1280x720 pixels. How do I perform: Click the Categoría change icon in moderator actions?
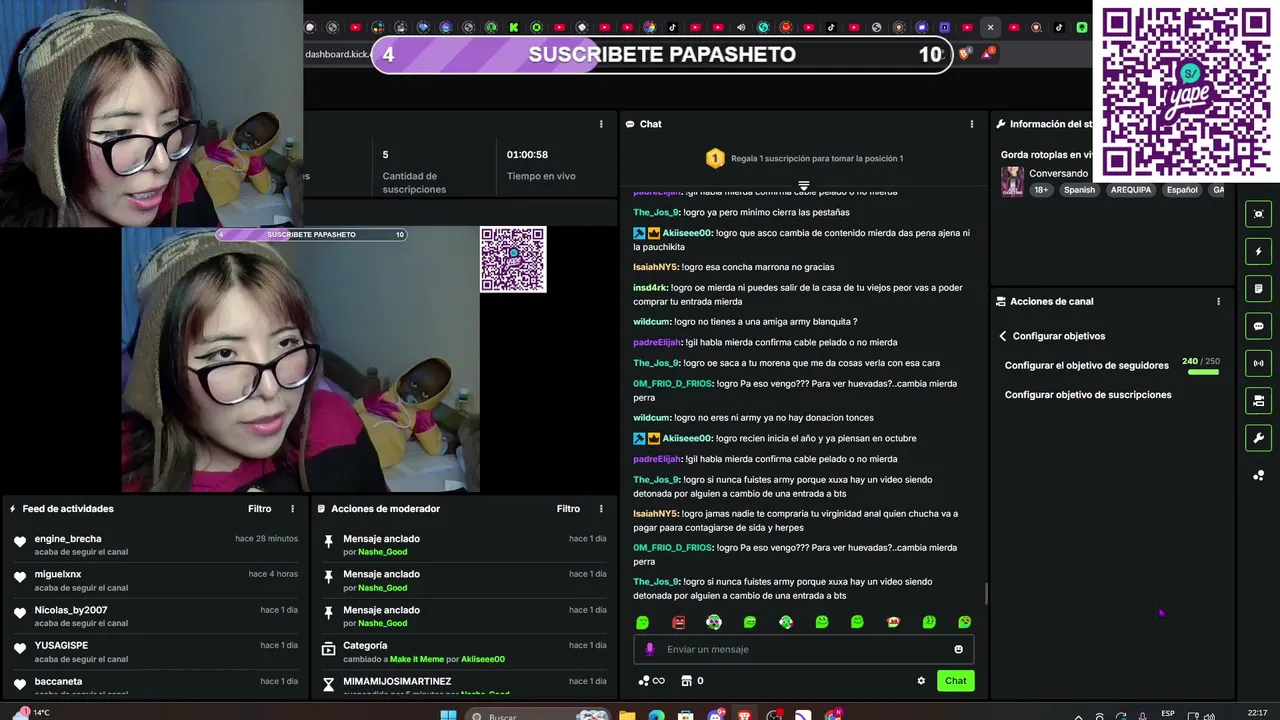[x=328, y=648]
